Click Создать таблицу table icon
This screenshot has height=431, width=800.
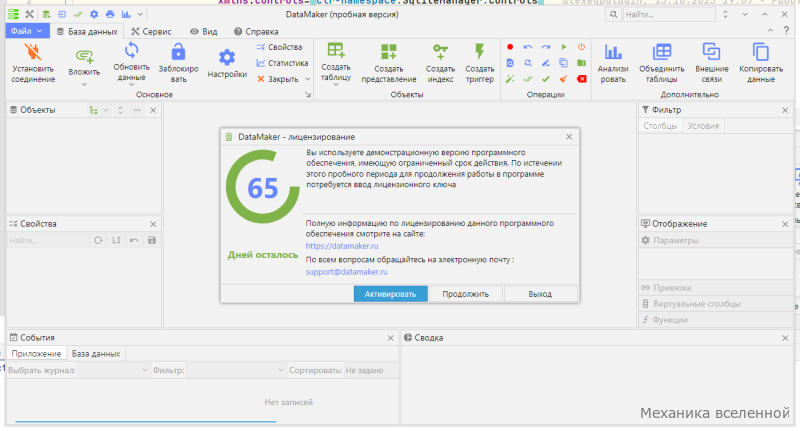336,50
